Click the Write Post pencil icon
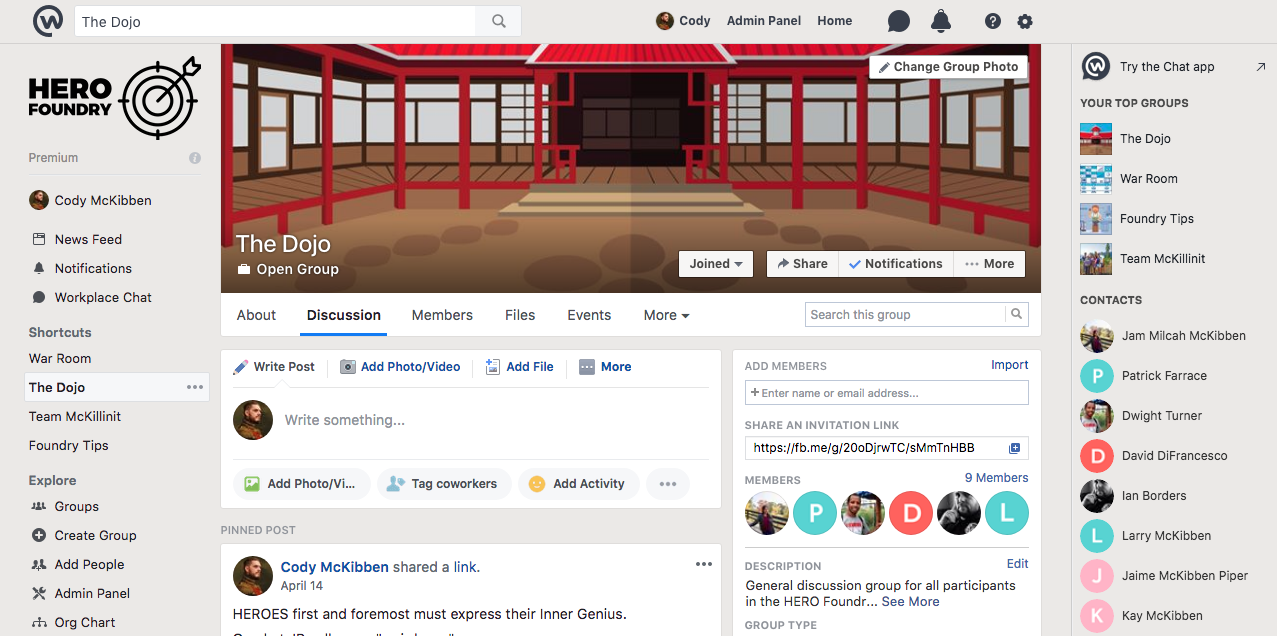 [x=241, y=367]
